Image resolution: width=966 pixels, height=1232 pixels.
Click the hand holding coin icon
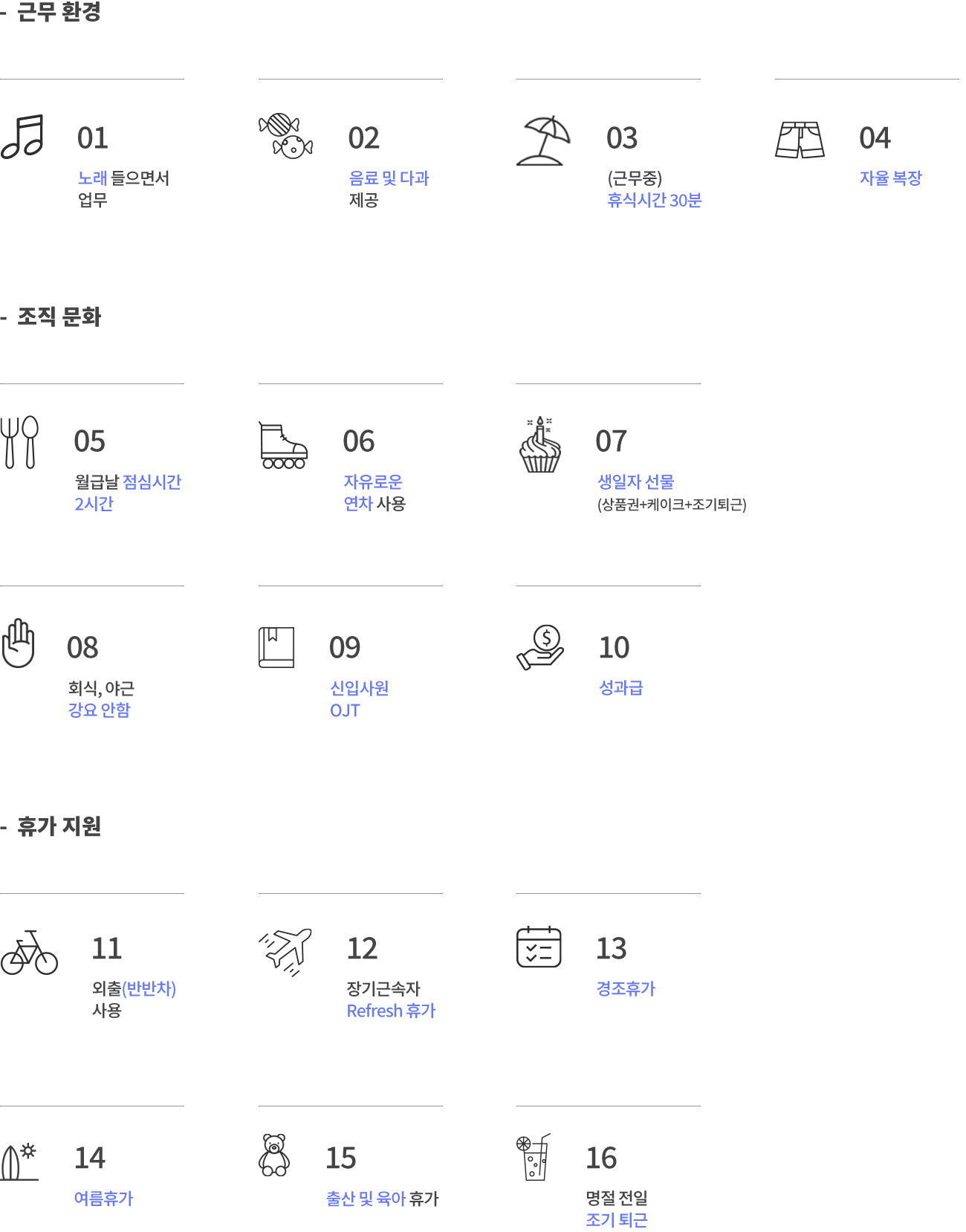[541, 647]
